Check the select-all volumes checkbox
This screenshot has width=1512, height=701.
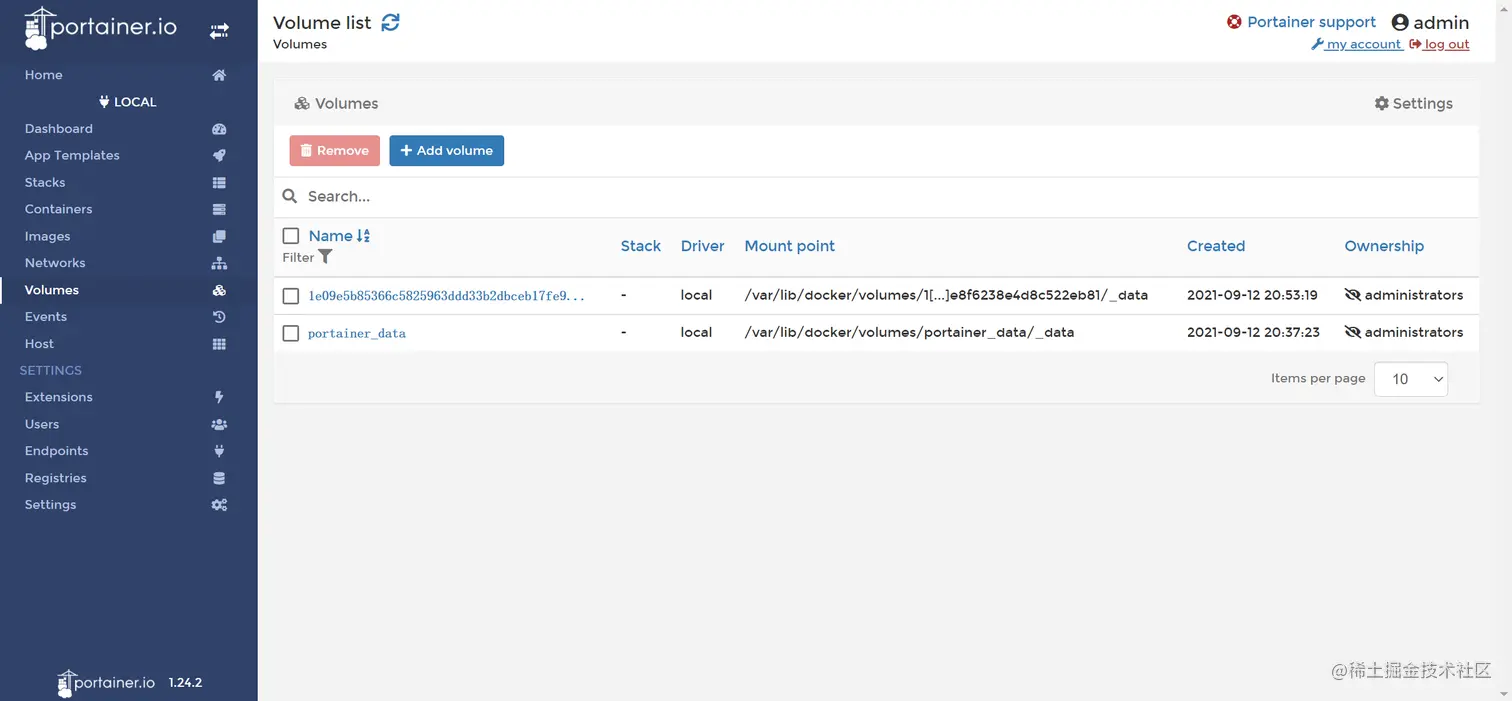291,236
